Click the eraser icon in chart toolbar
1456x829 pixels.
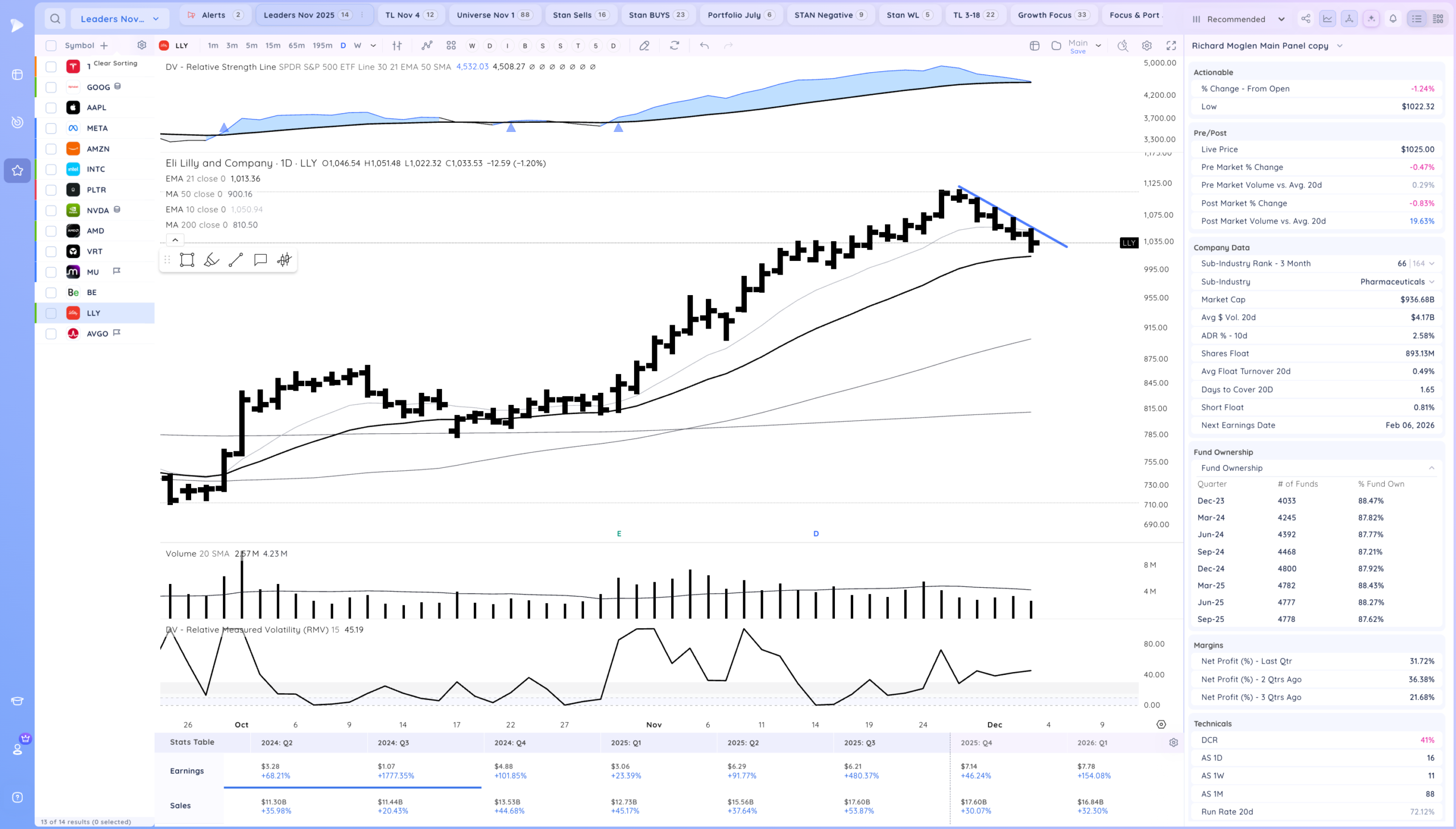click(644, 45)
